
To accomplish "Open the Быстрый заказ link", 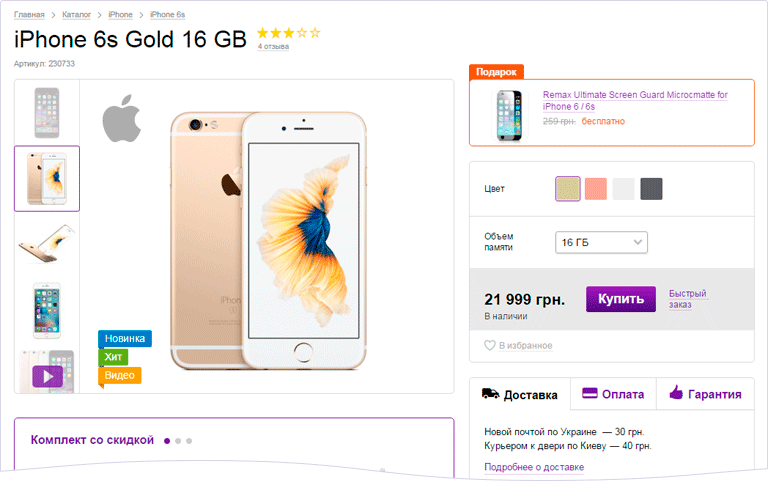I will [x=687, y=298].
